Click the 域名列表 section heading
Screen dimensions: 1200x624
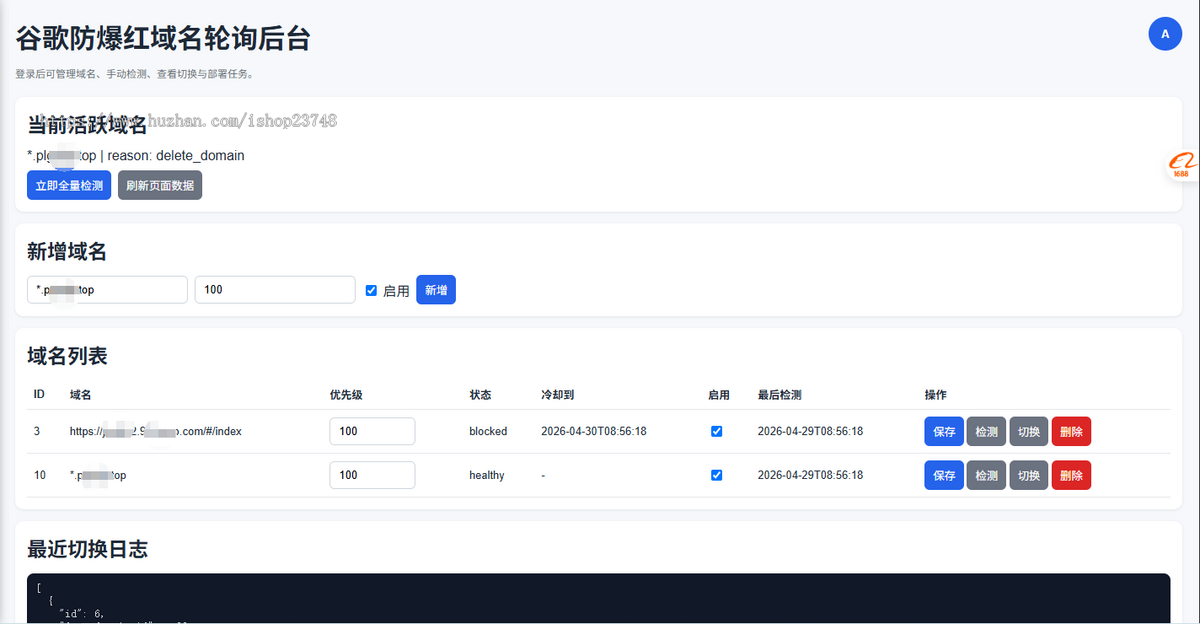point(67,355)
